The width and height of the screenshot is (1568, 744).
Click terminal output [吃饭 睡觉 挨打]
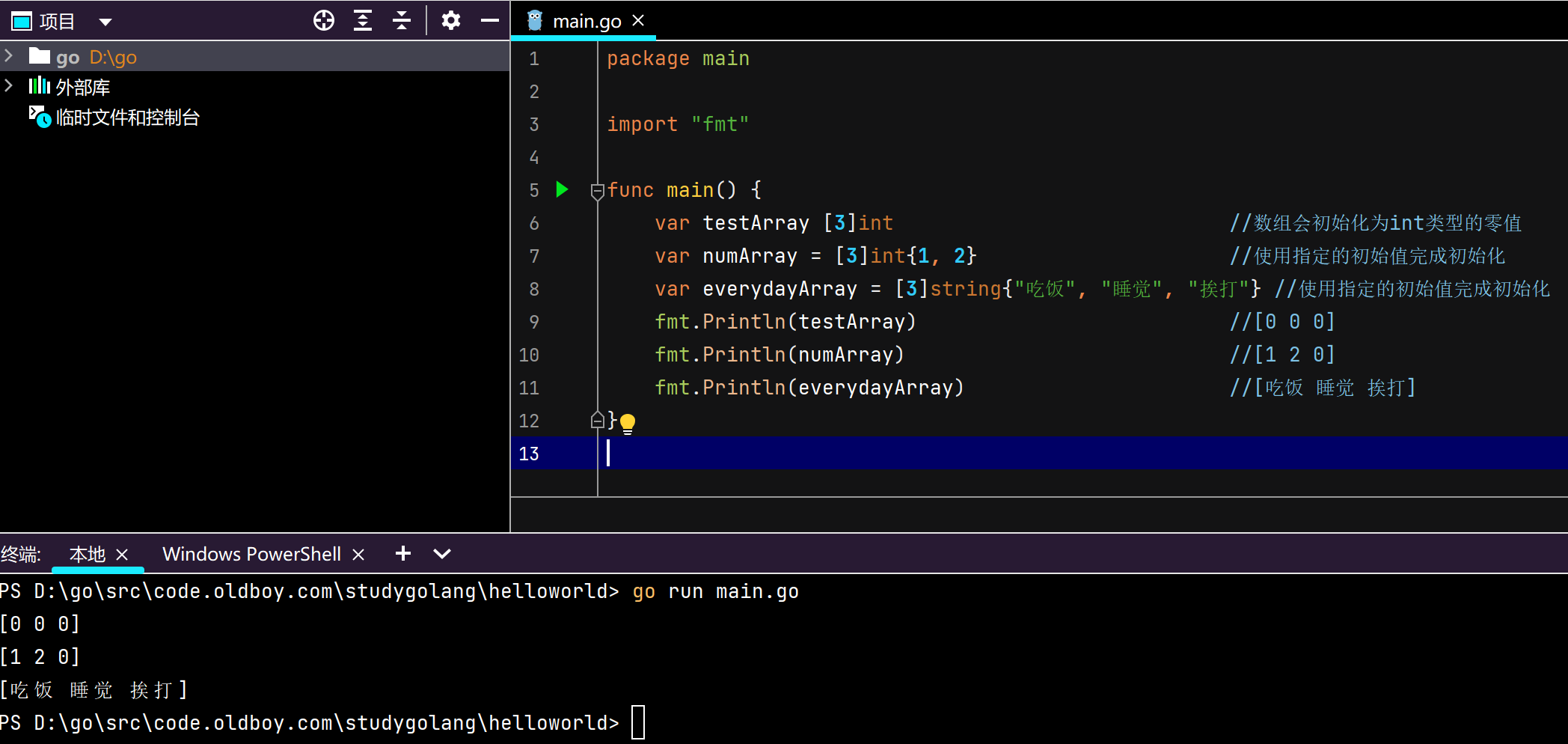click(x=94, y=689)
